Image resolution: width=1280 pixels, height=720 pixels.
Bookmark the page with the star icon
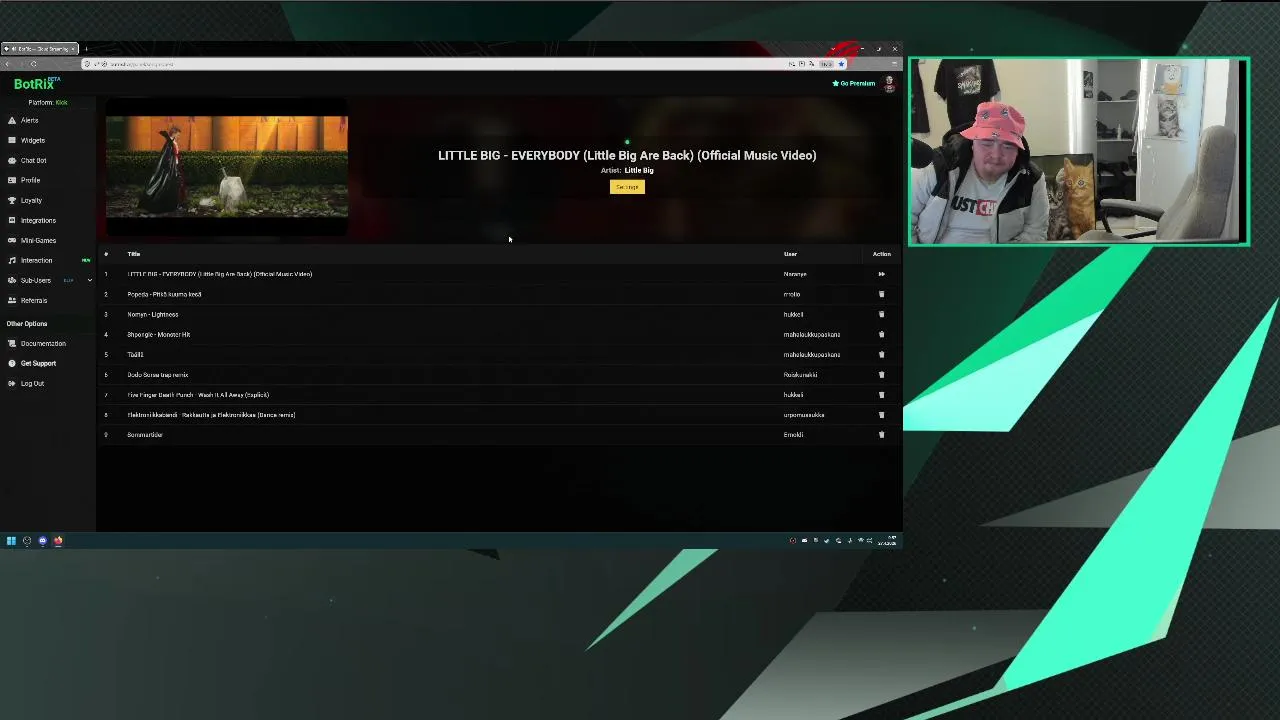coord(841,64)
